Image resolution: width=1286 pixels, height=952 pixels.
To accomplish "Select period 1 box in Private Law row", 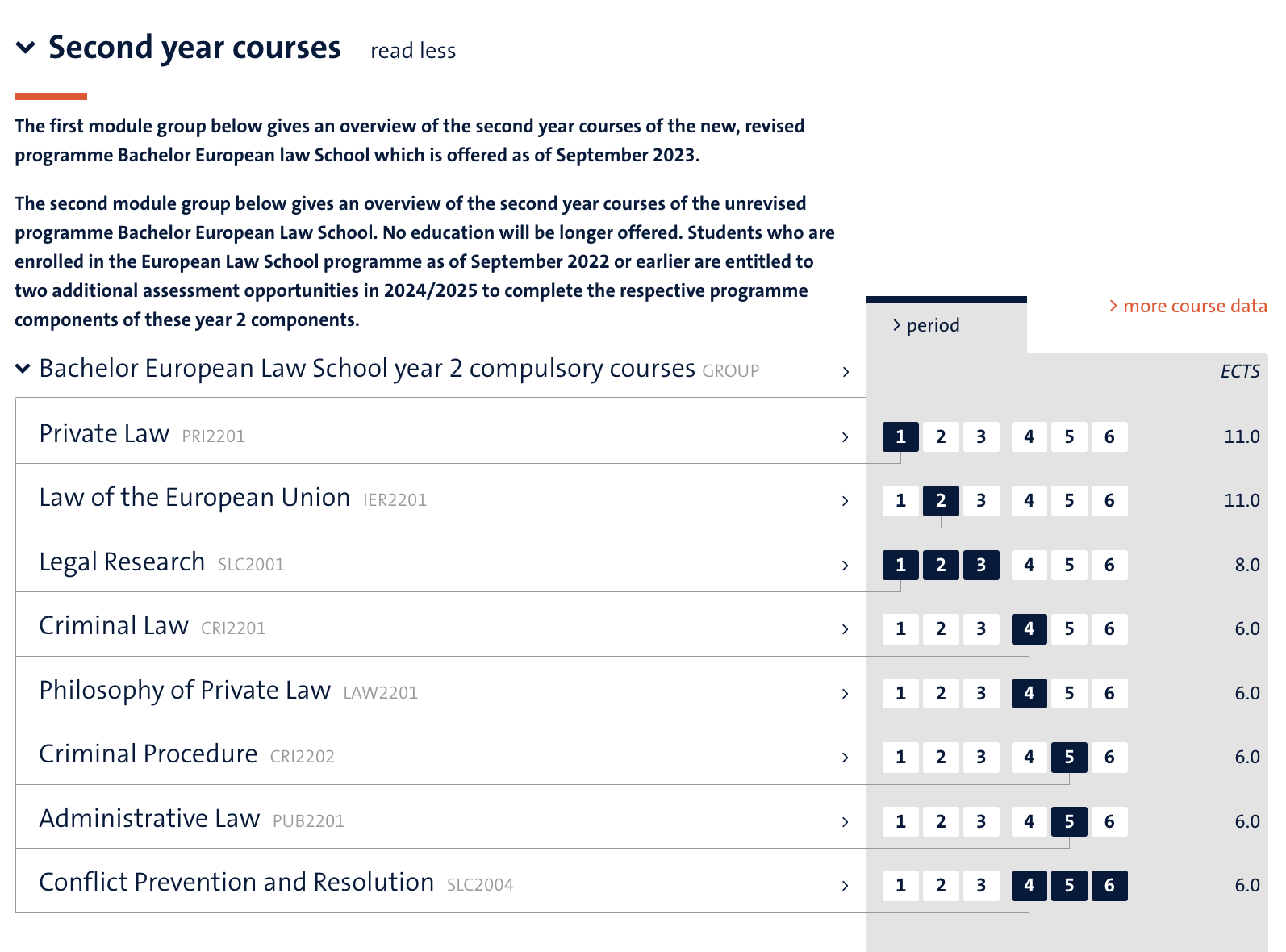I will click(x=900, y=436).
